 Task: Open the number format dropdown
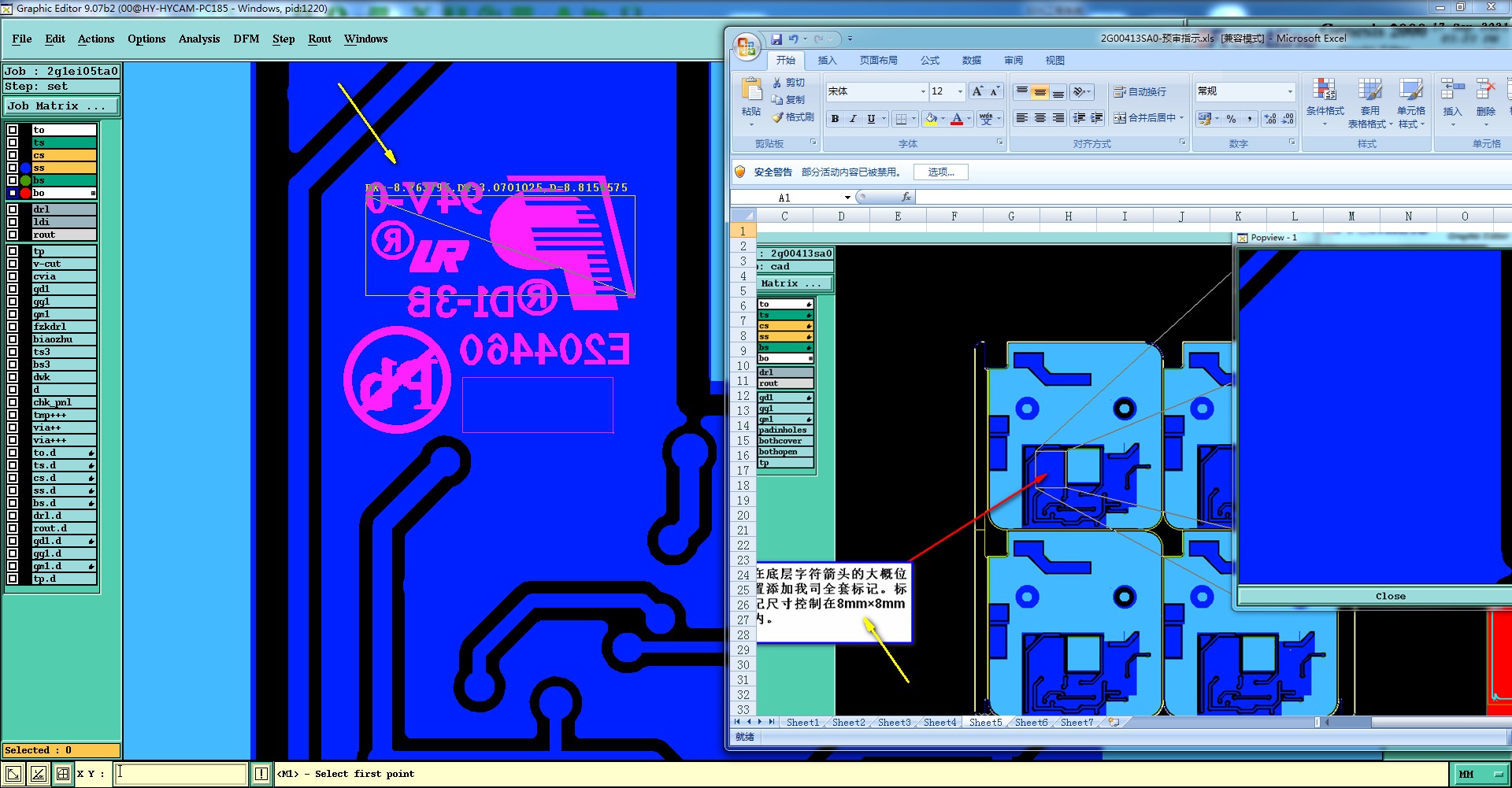1290,91
